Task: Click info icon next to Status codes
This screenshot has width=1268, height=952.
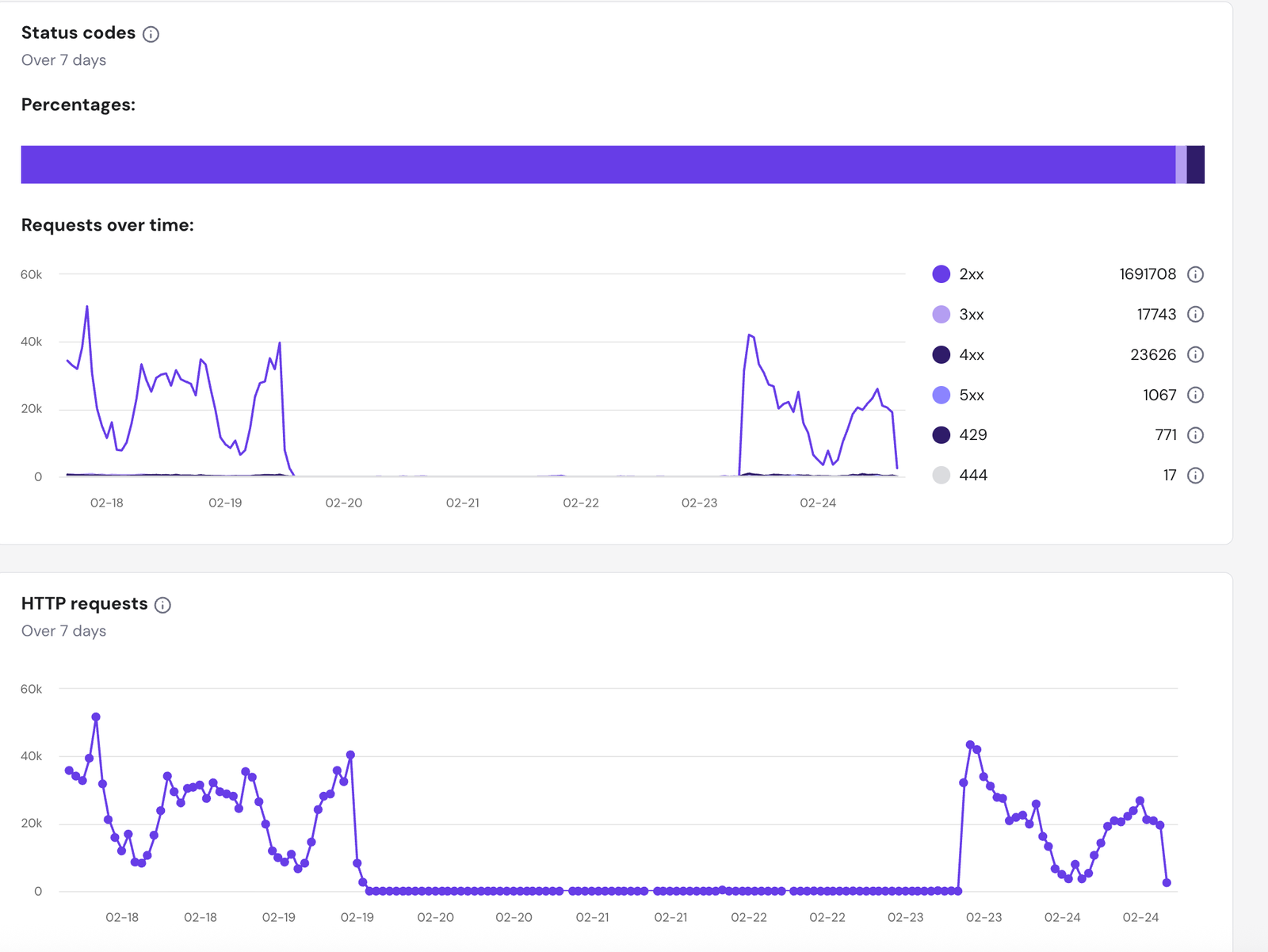Action: pos(151,34)
